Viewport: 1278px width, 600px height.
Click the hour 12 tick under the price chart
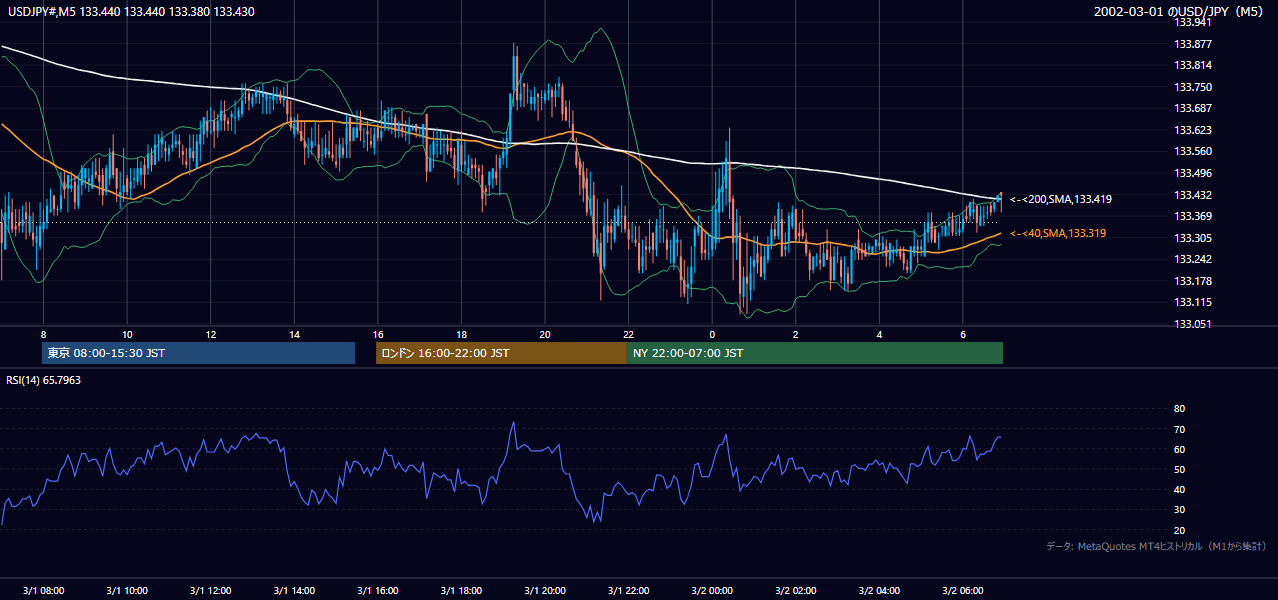click(210, 333)
